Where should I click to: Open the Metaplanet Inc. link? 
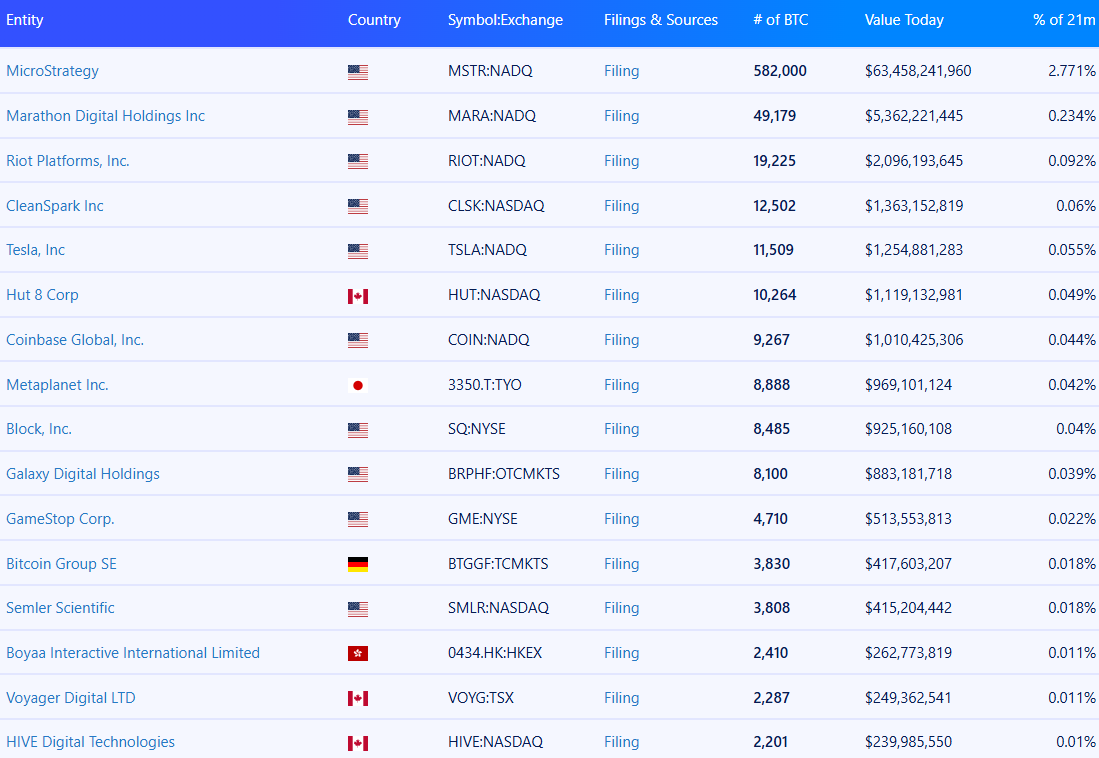pos(57,384)
